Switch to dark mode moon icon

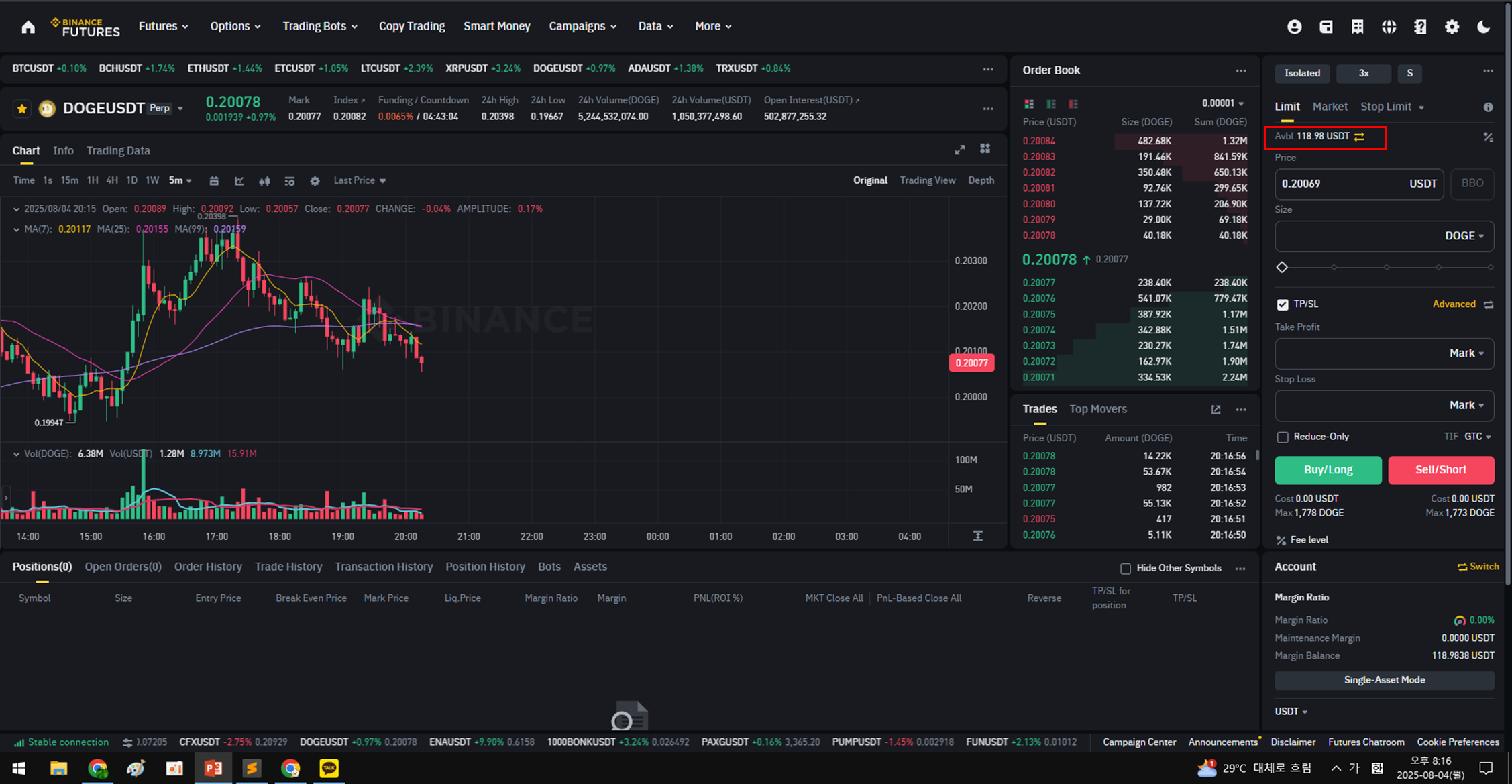click(x=1483, y=27)
